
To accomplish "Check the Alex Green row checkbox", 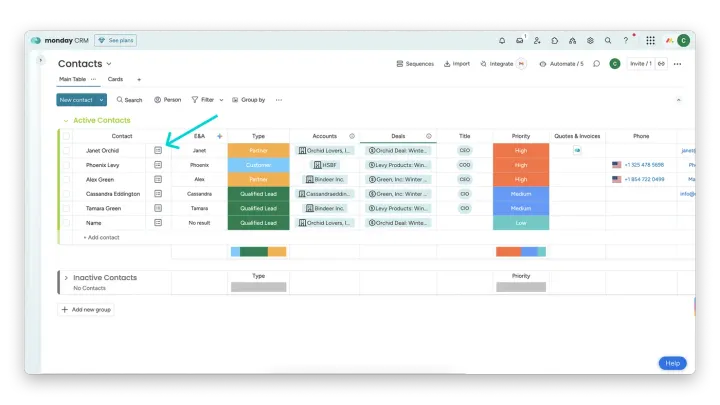I will [66, 179].
